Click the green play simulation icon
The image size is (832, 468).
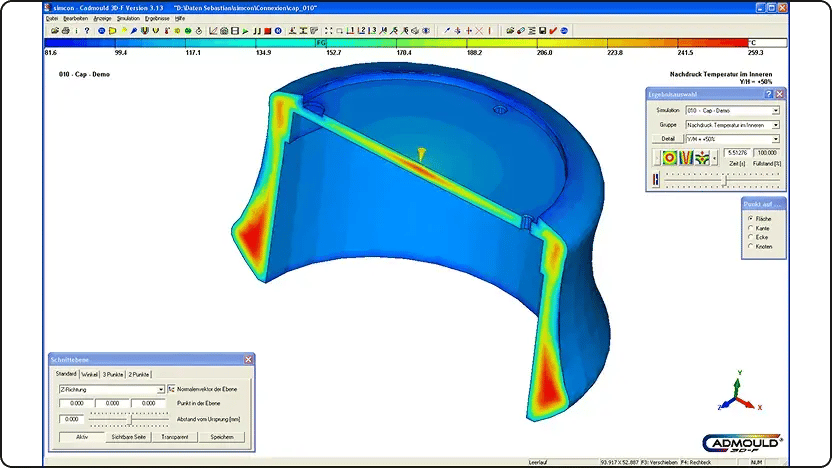click(x=246, y=31)
